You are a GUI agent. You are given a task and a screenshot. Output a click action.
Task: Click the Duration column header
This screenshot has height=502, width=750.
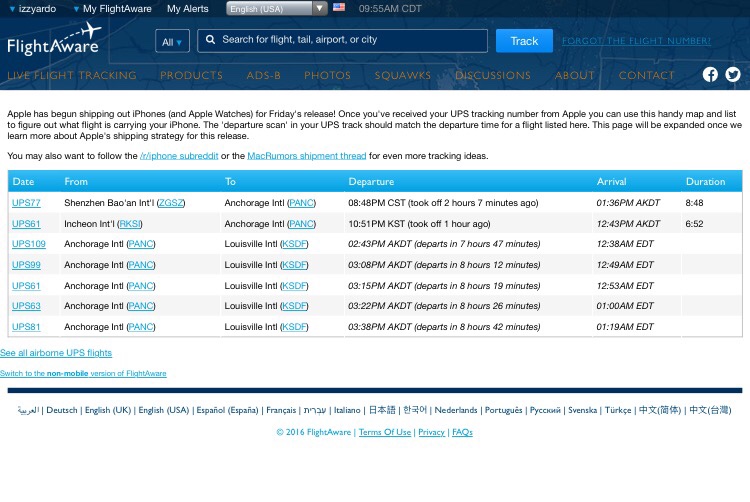click(706, 182)
